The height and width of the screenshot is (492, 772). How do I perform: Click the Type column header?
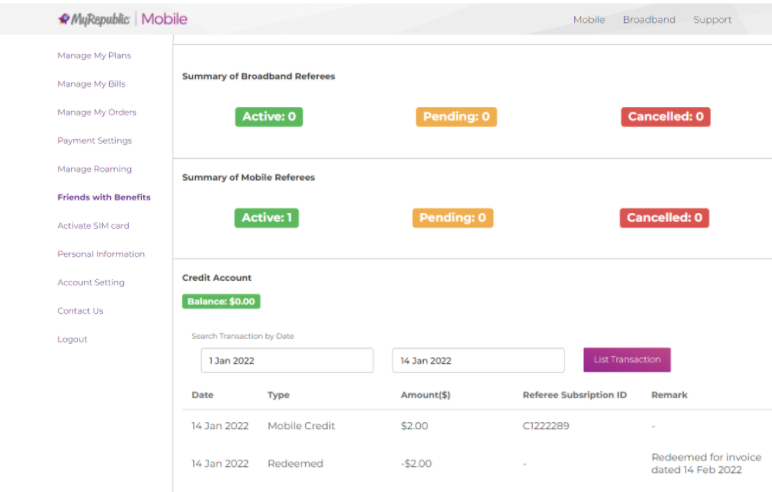point(279,395)
